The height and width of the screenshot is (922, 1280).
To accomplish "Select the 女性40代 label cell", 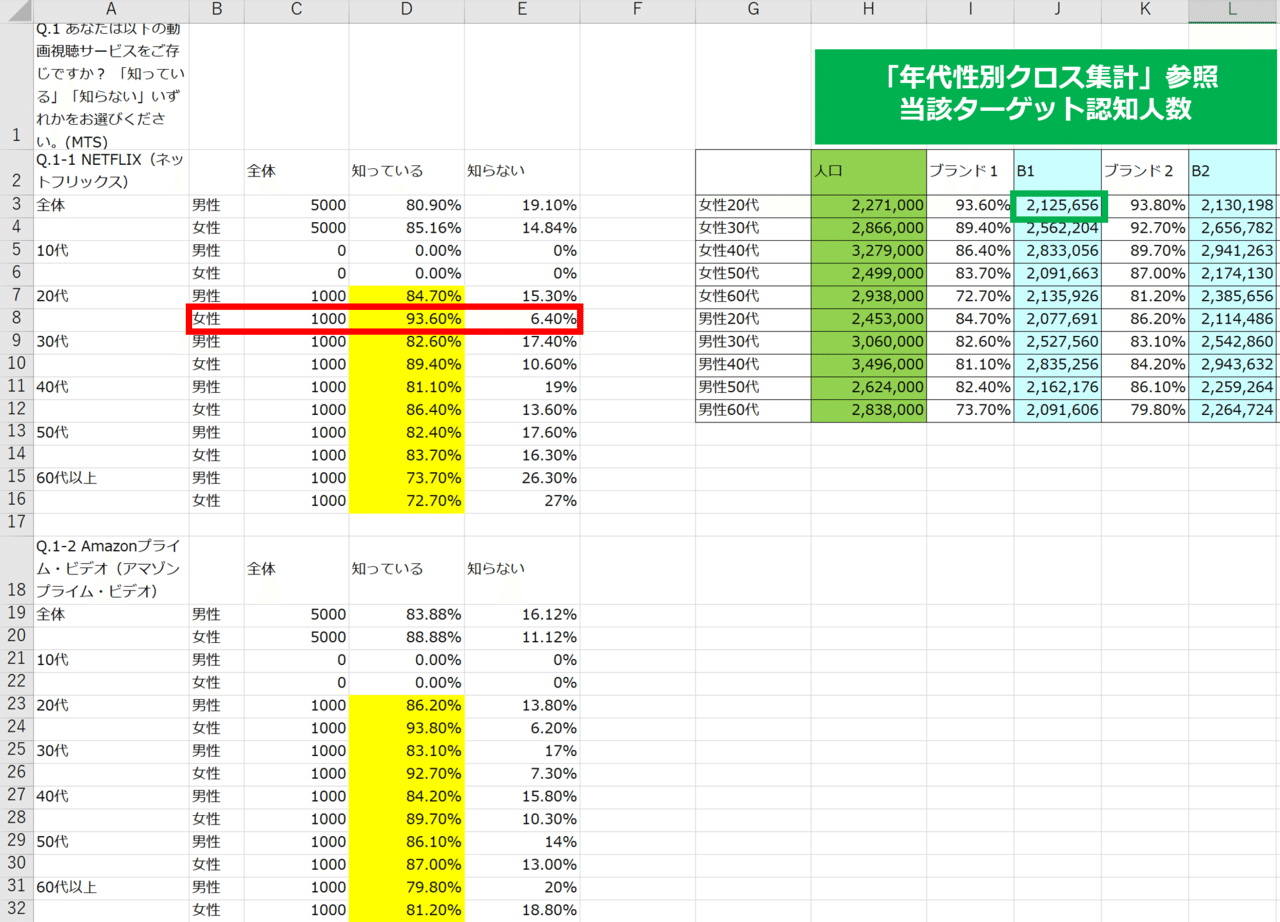I will point(753,251).
